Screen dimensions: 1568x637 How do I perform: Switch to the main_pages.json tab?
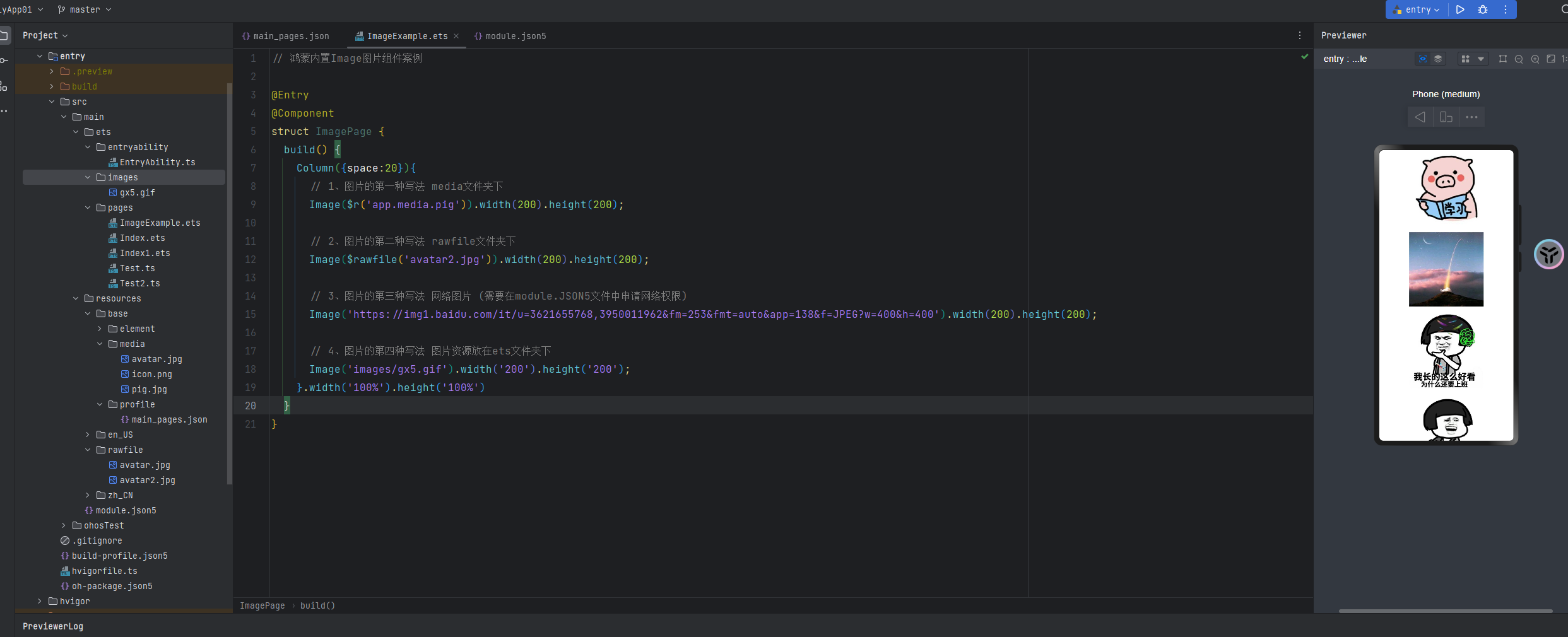(x=286, y=36)
